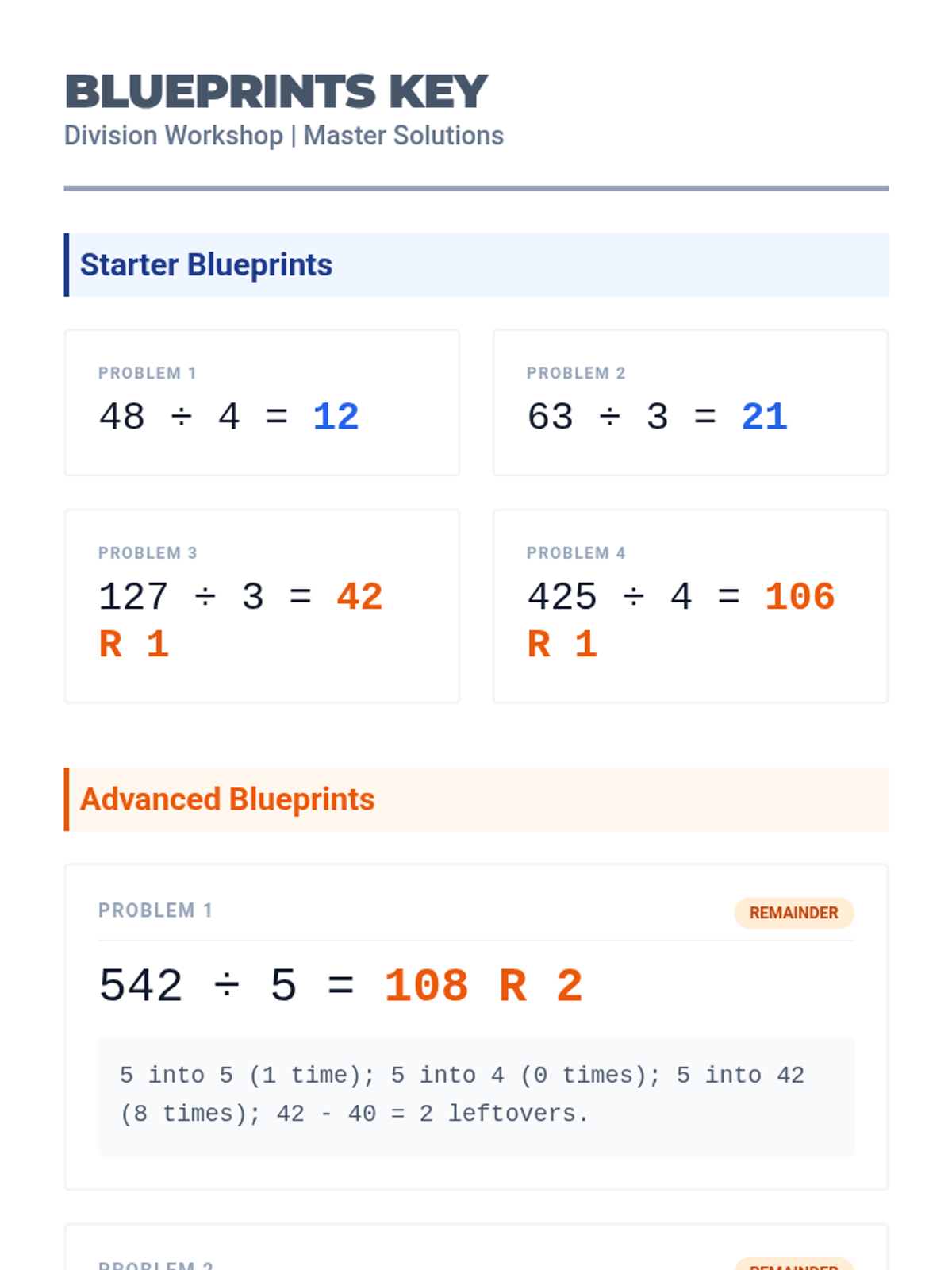This screenshot has width=952, height=1270.
Task: Click the orange answer 42
Action: click(359, 597)
